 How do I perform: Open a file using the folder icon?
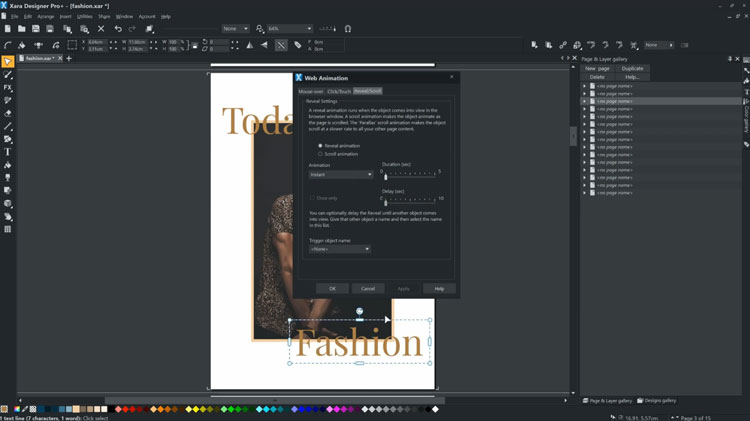pos(22,29)
